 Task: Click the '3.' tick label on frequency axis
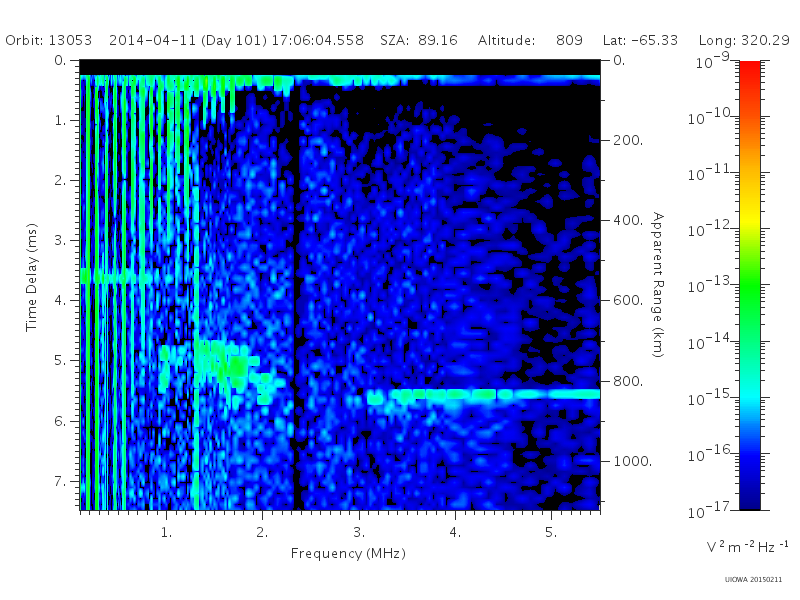point(359,532)
